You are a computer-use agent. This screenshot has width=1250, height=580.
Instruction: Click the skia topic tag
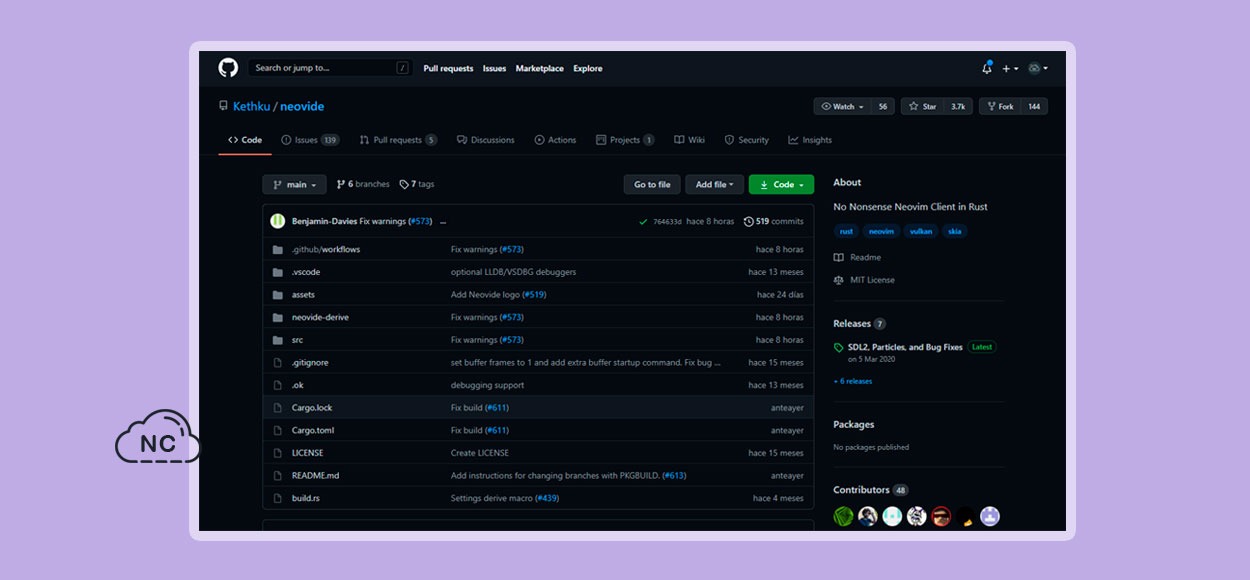pos(954,231)
